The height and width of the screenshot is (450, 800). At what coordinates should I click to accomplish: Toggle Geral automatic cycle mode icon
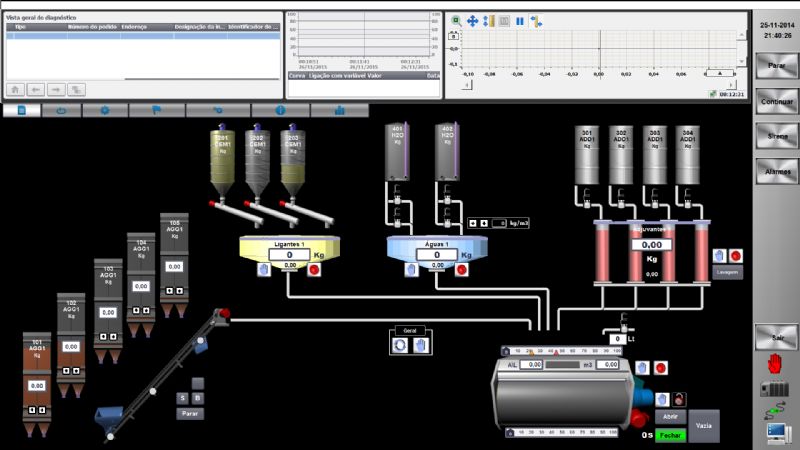399,344
